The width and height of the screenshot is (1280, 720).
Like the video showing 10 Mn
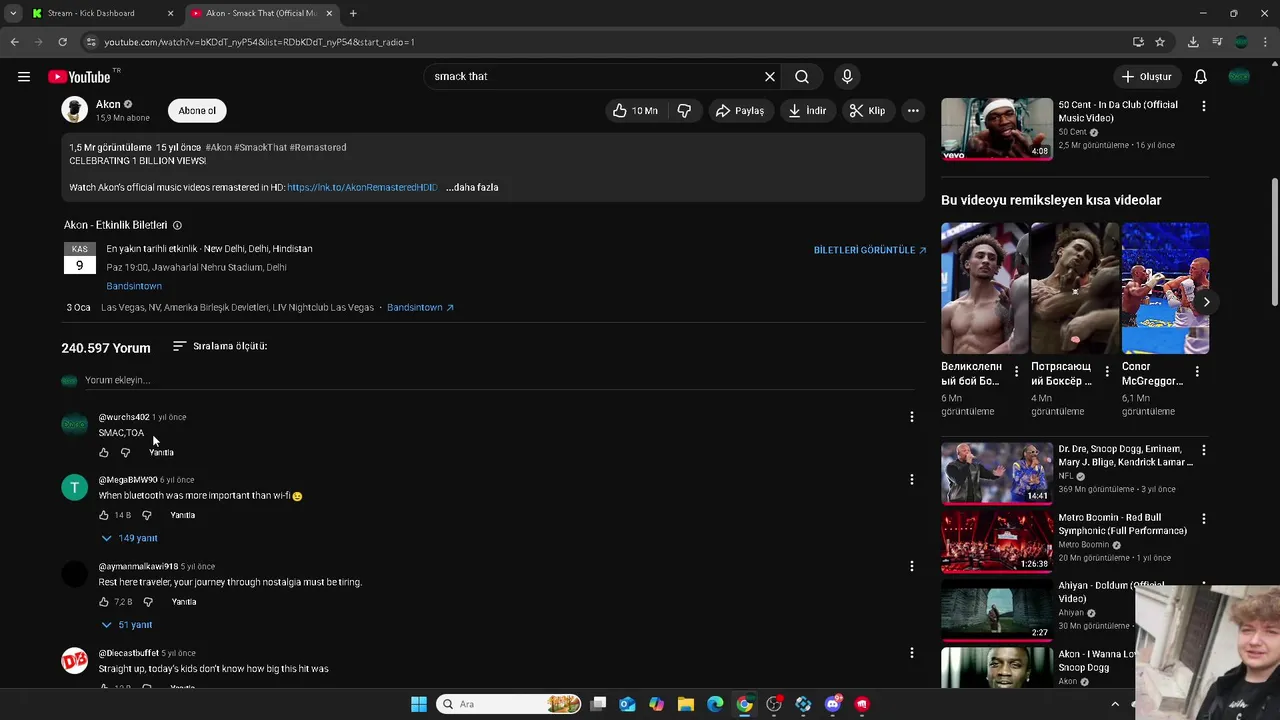click(x=636, y=111)
